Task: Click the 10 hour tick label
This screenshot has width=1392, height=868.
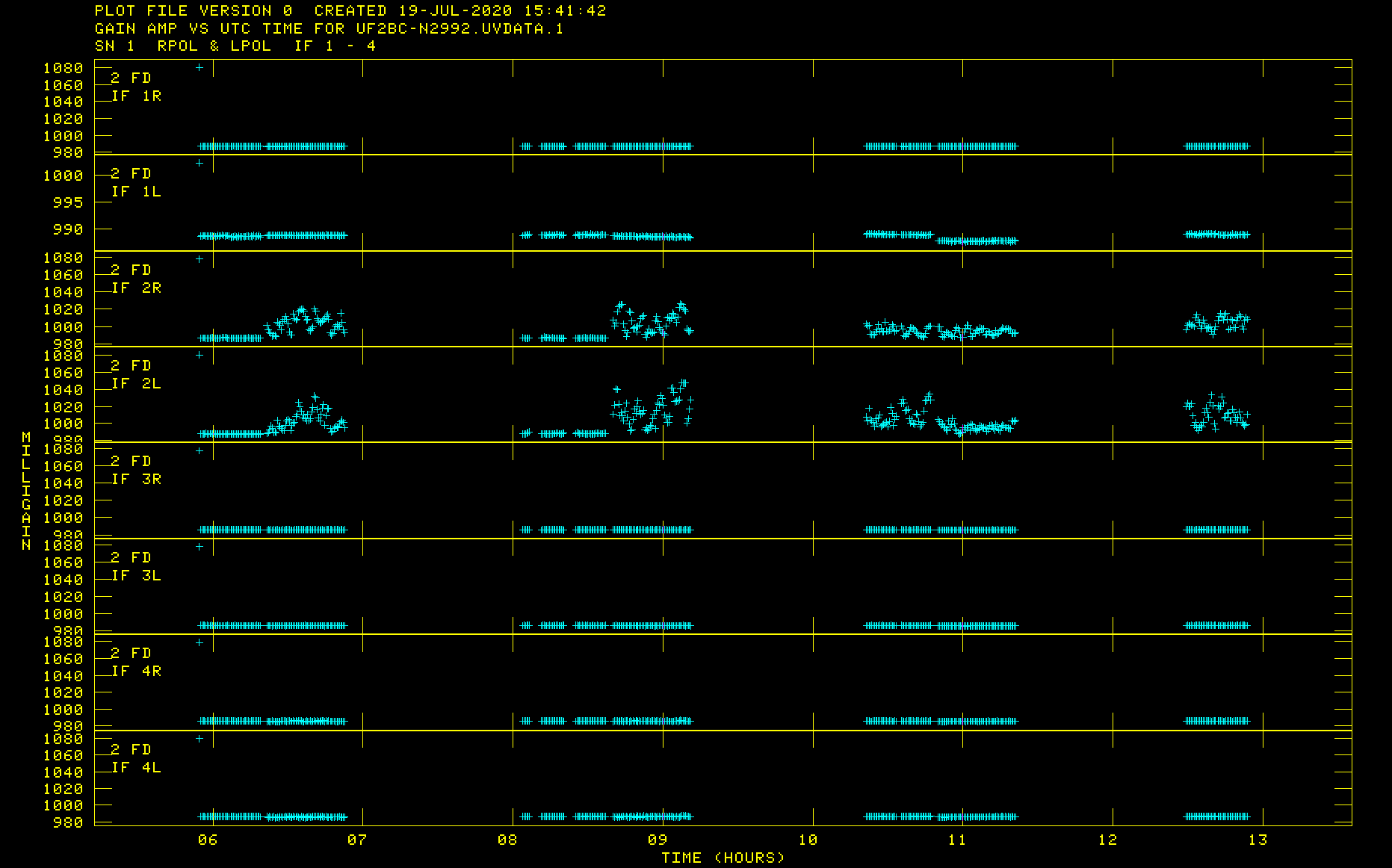Action: (x=808, y=840)
